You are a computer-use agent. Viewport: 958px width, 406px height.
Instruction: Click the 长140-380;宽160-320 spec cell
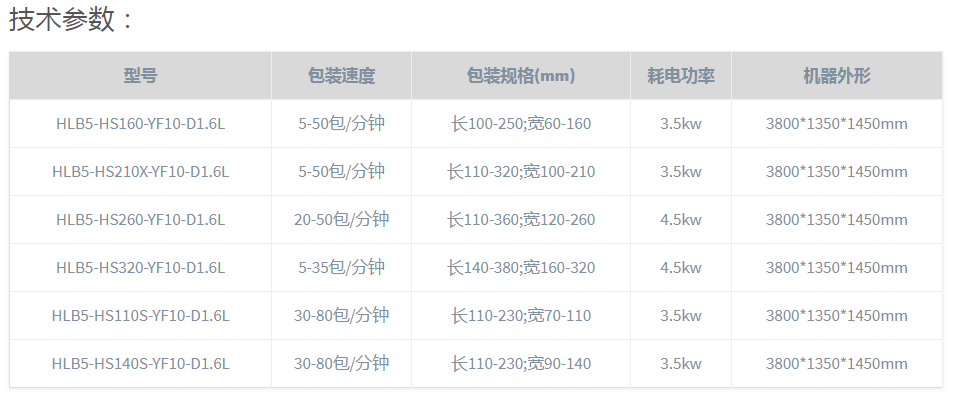tap(521, 267)
